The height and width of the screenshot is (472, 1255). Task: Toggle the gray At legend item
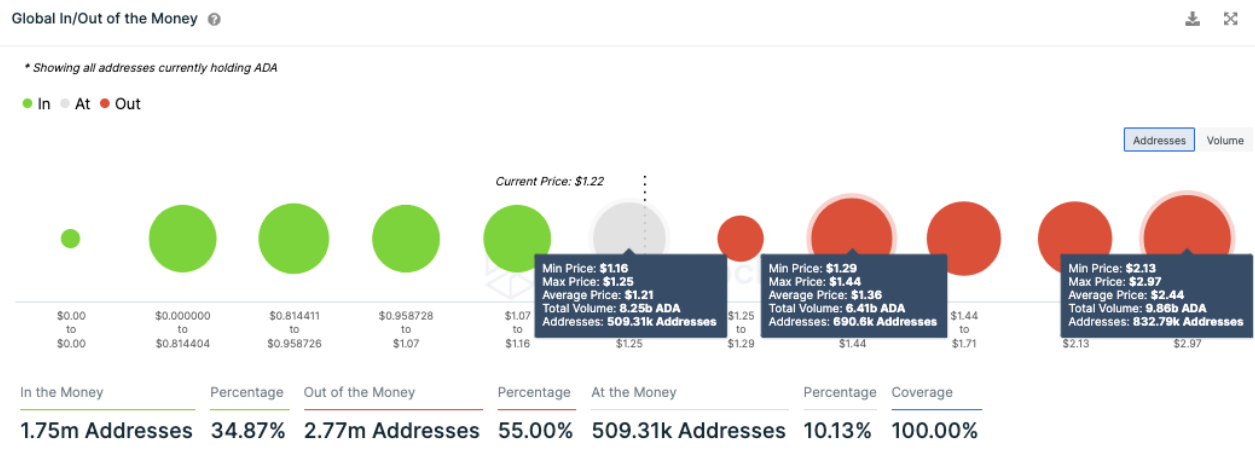click(75, 104)
